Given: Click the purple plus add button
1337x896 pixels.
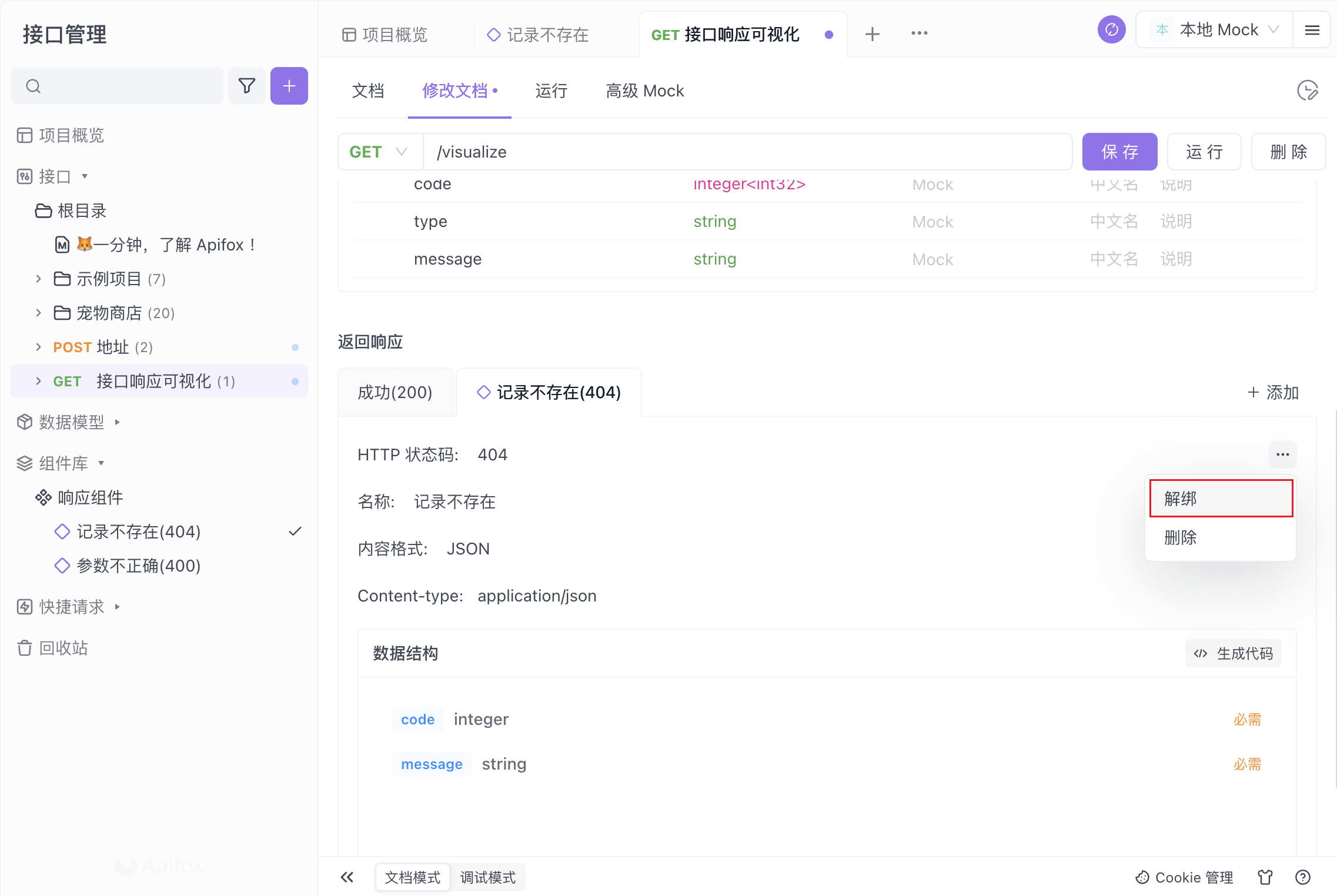Looking at the screenshot, I should 289,86.
